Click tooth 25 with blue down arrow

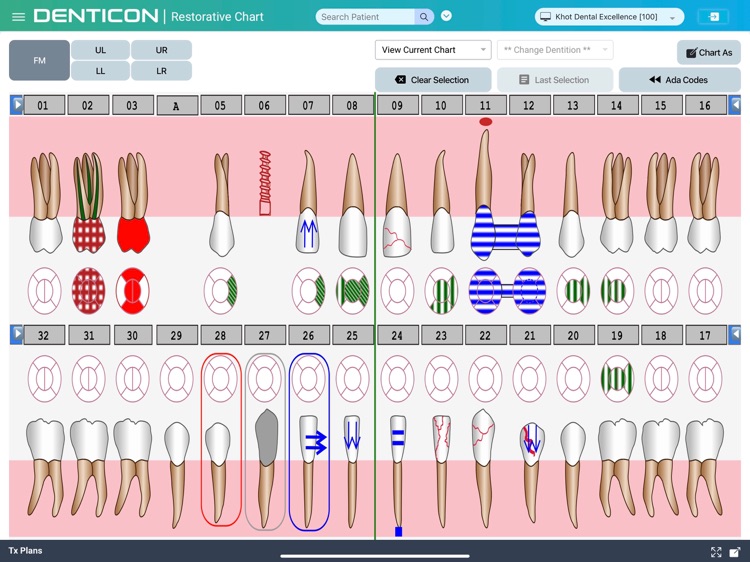352,471
